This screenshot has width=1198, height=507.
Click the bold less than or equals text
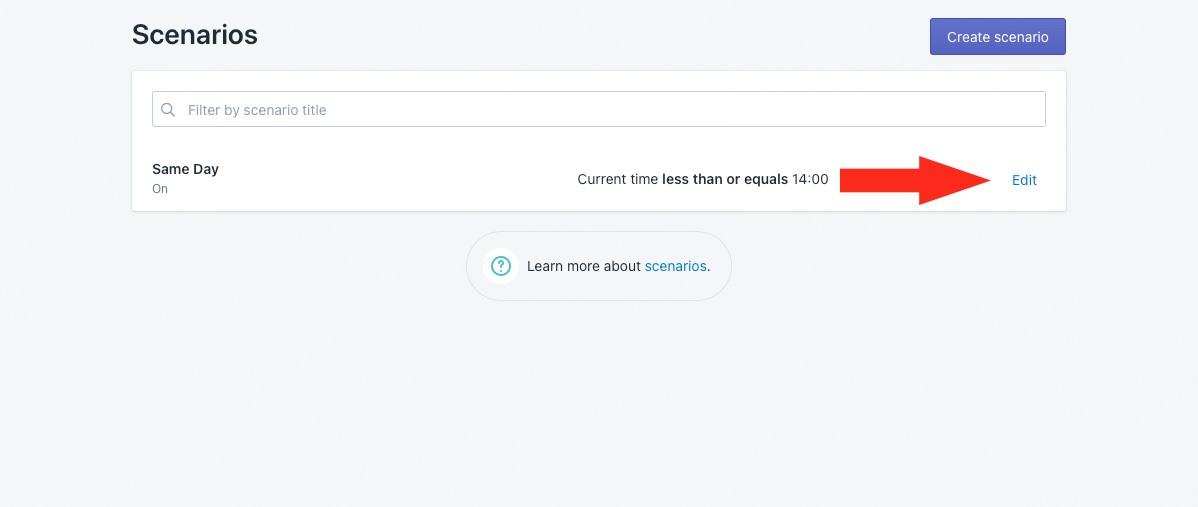[x=725, y=180]
